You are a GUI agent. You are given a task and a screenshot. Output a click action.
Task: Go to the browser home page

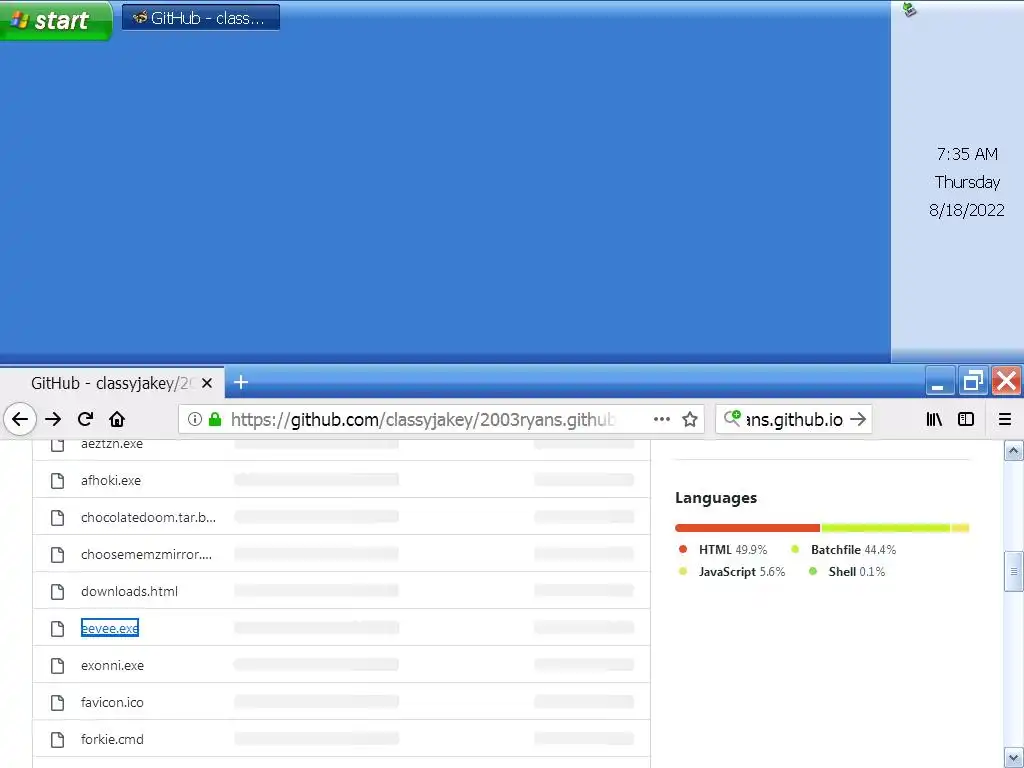pos(117,419)
